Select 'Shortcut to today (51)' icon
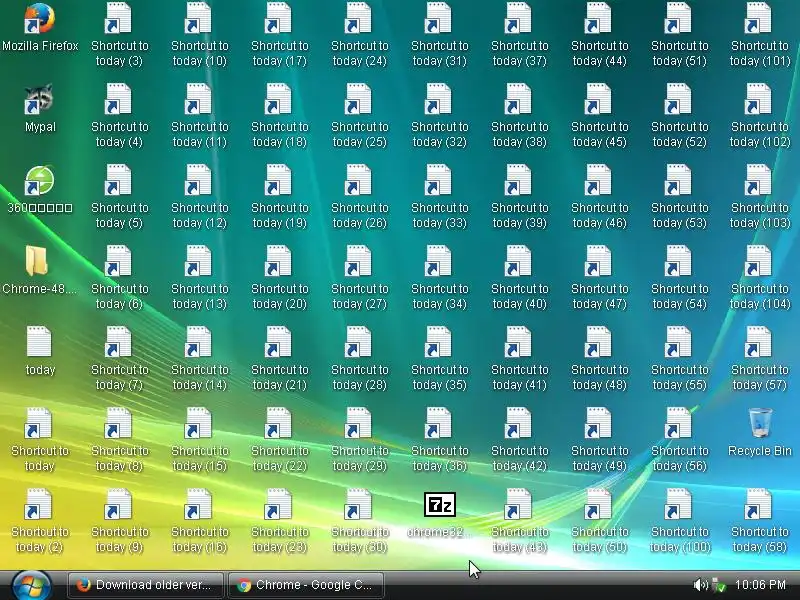This screenshot has width=800, height=600. pos(680,35)
